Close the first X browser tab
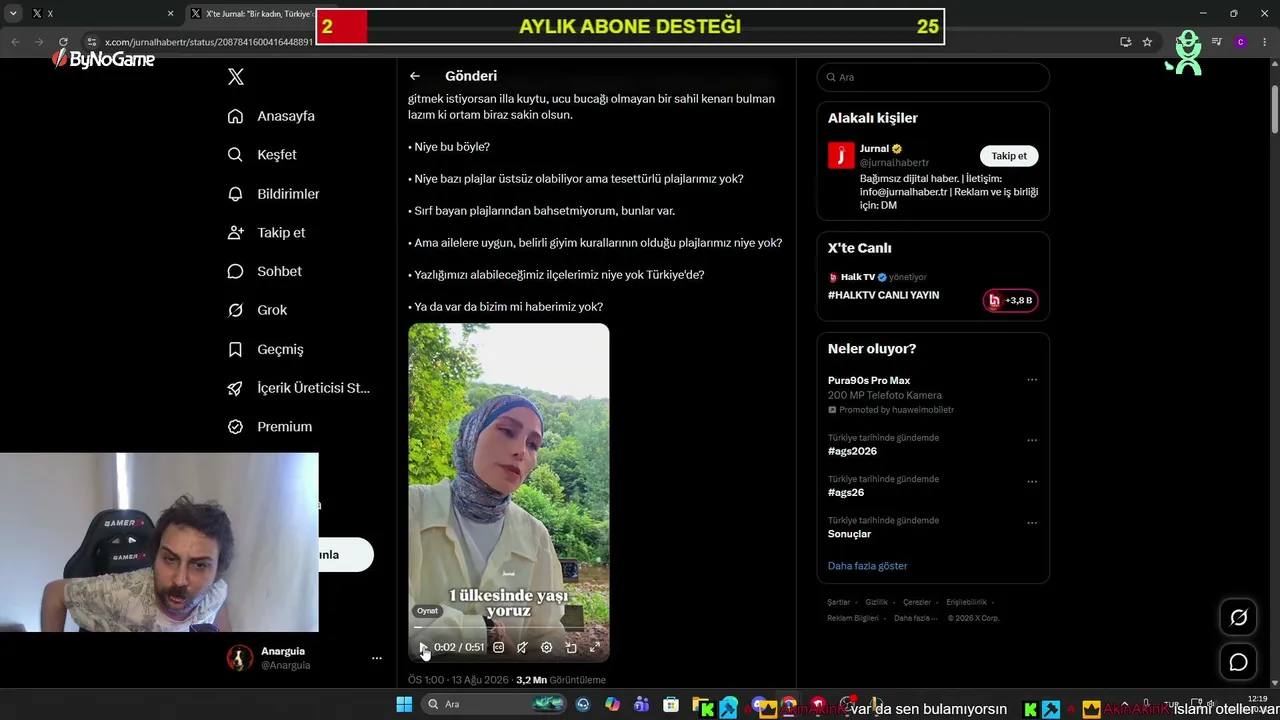This screenshot has width=1280, height=720. coord(170,14)
